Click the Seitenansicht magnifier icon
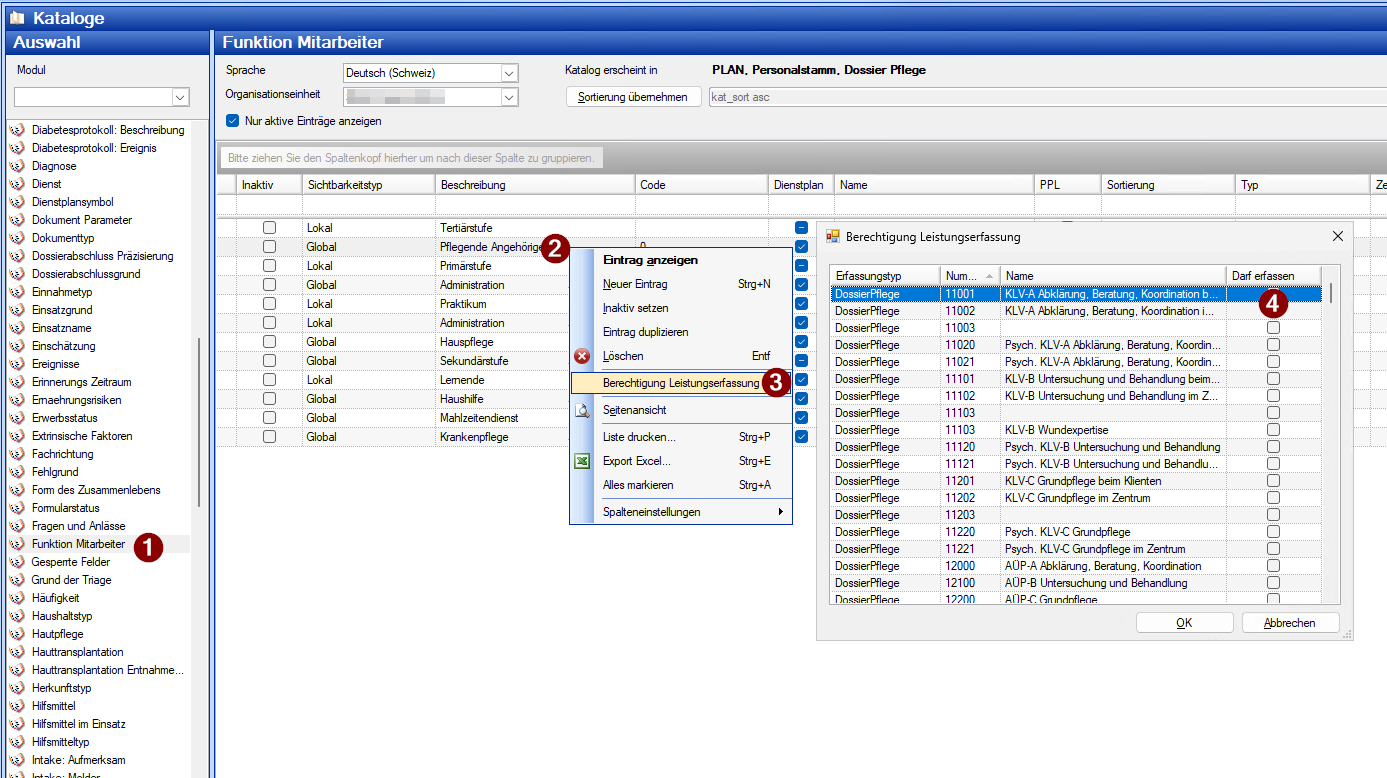 [582, 410]
